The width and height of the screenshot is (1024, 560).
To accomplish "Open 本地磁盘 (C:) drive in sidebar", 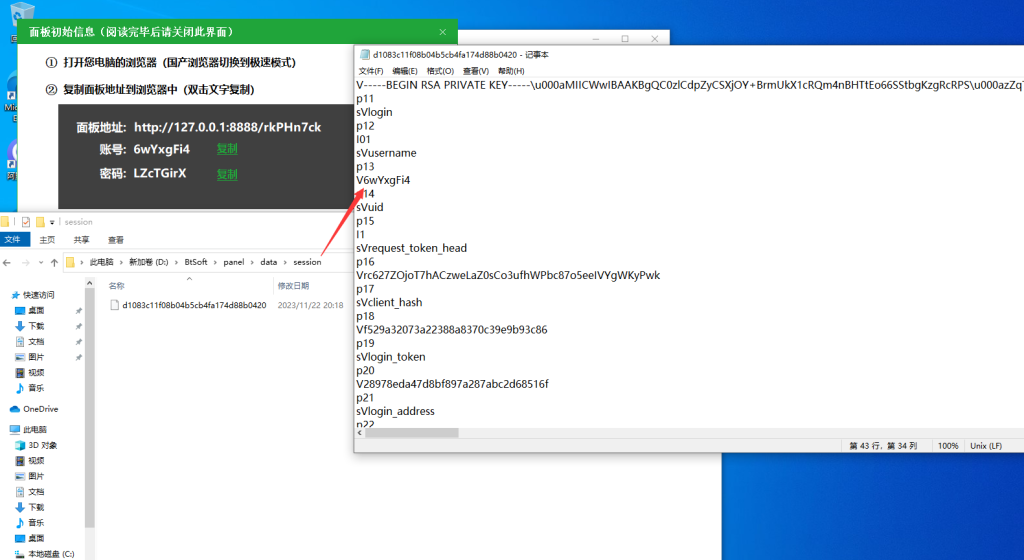I will click(50, 553).
